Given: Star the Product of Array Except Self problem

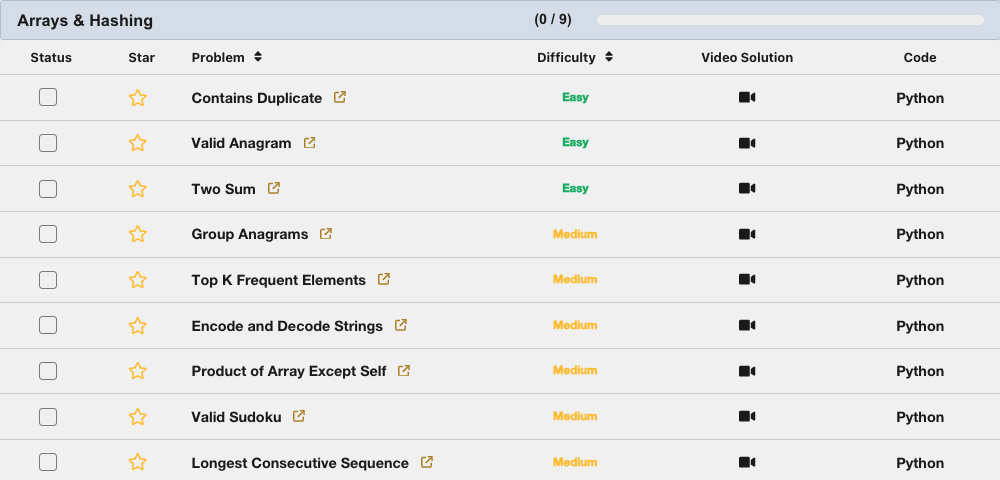Looking at the screenshot, I should [x=138, y=371].
